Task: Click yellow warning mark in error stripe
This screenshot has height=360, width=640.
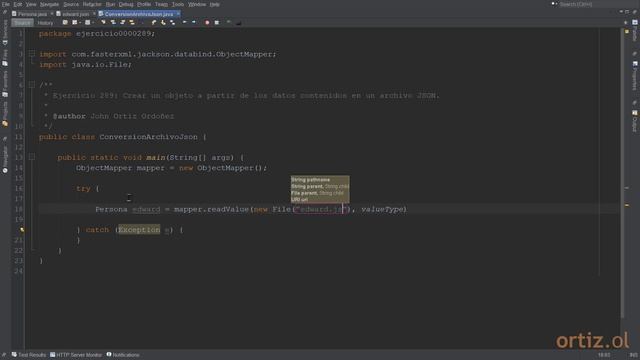Action: click(x=627, y=204)
